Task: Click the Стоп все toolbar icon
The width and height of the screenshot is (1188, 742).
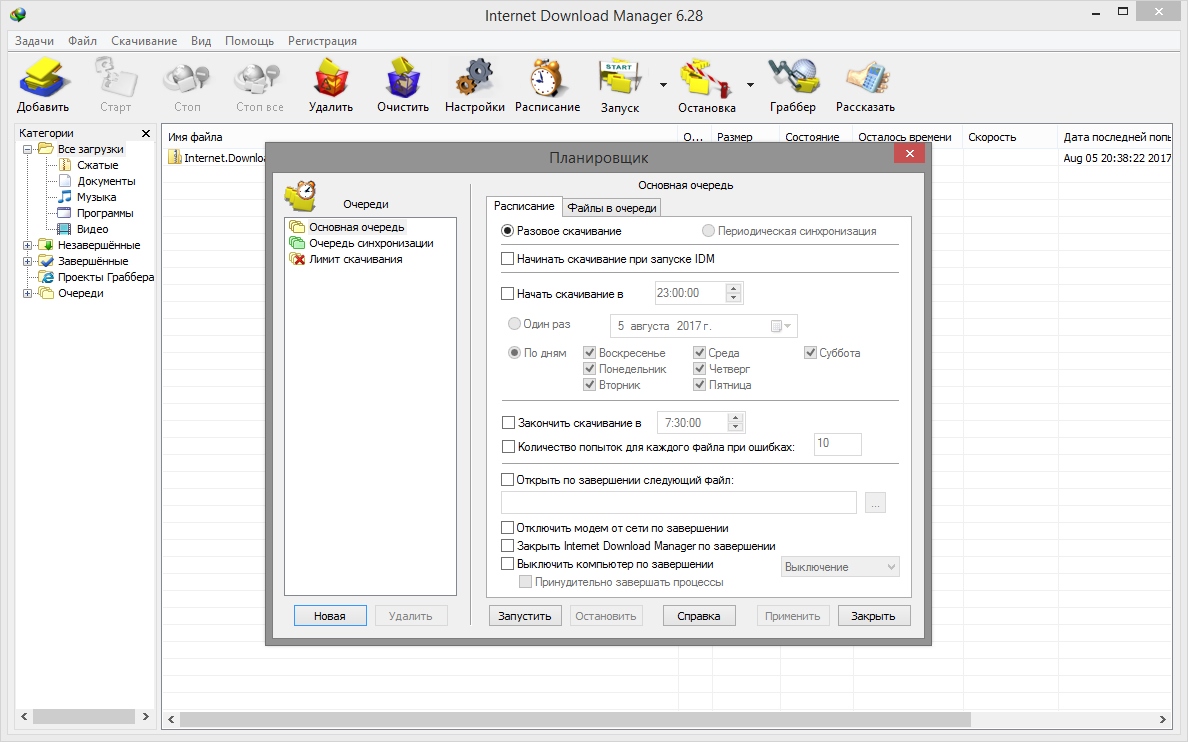Action: (259, 78)
